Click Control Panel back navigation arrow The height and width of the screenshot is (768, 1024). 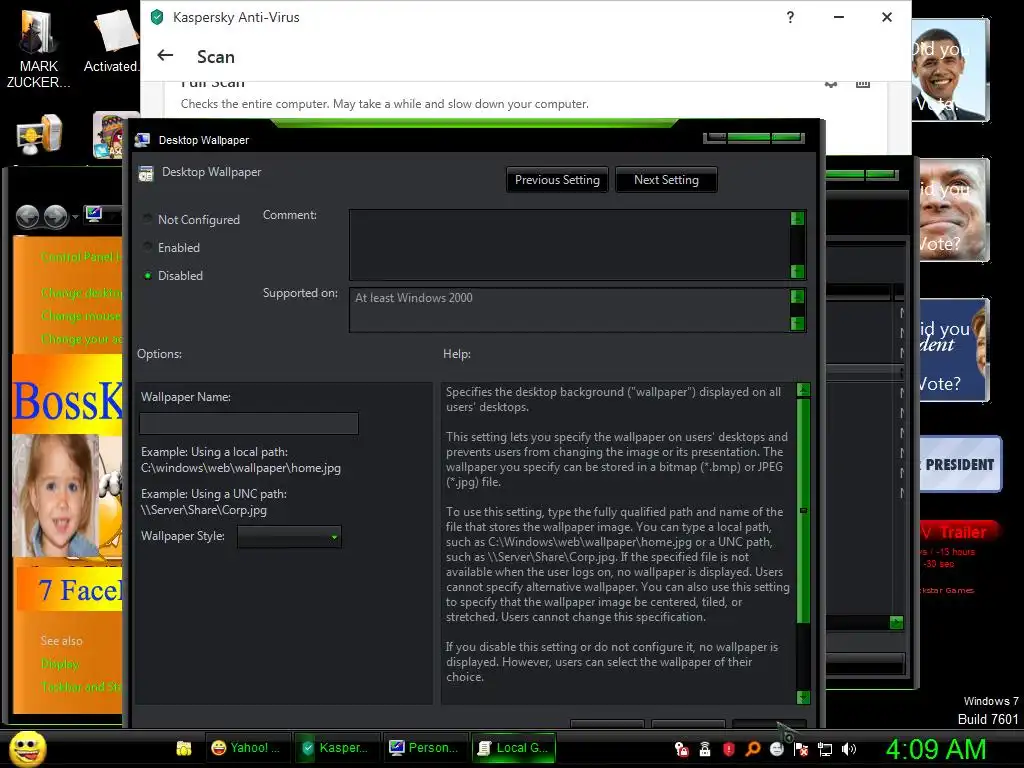point(27,216)
